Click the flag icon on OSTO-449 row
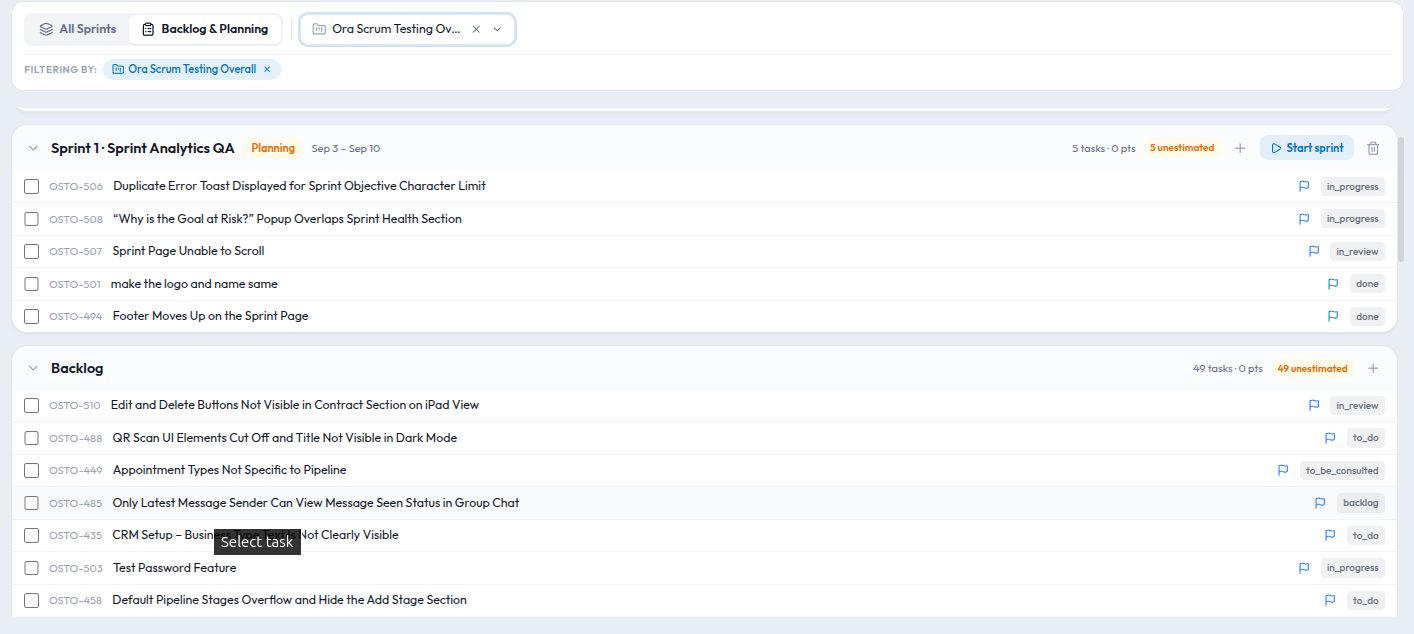This screenshot has width=1414, height=634. pyautogui.click(x=1283, y=470)
